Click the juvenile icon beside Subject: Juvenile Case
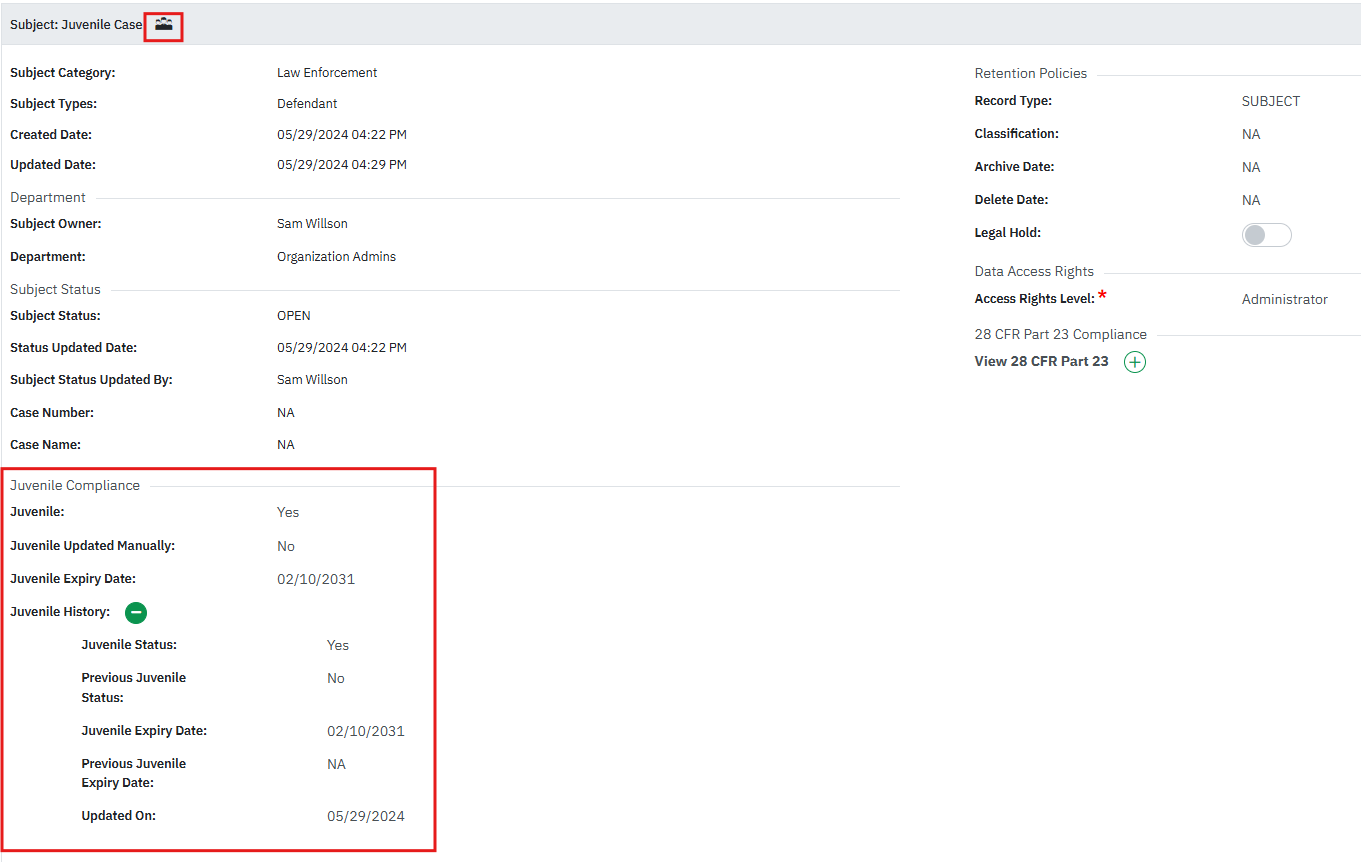This screenshot has height=862, width=1361. [x=164, y=25]
